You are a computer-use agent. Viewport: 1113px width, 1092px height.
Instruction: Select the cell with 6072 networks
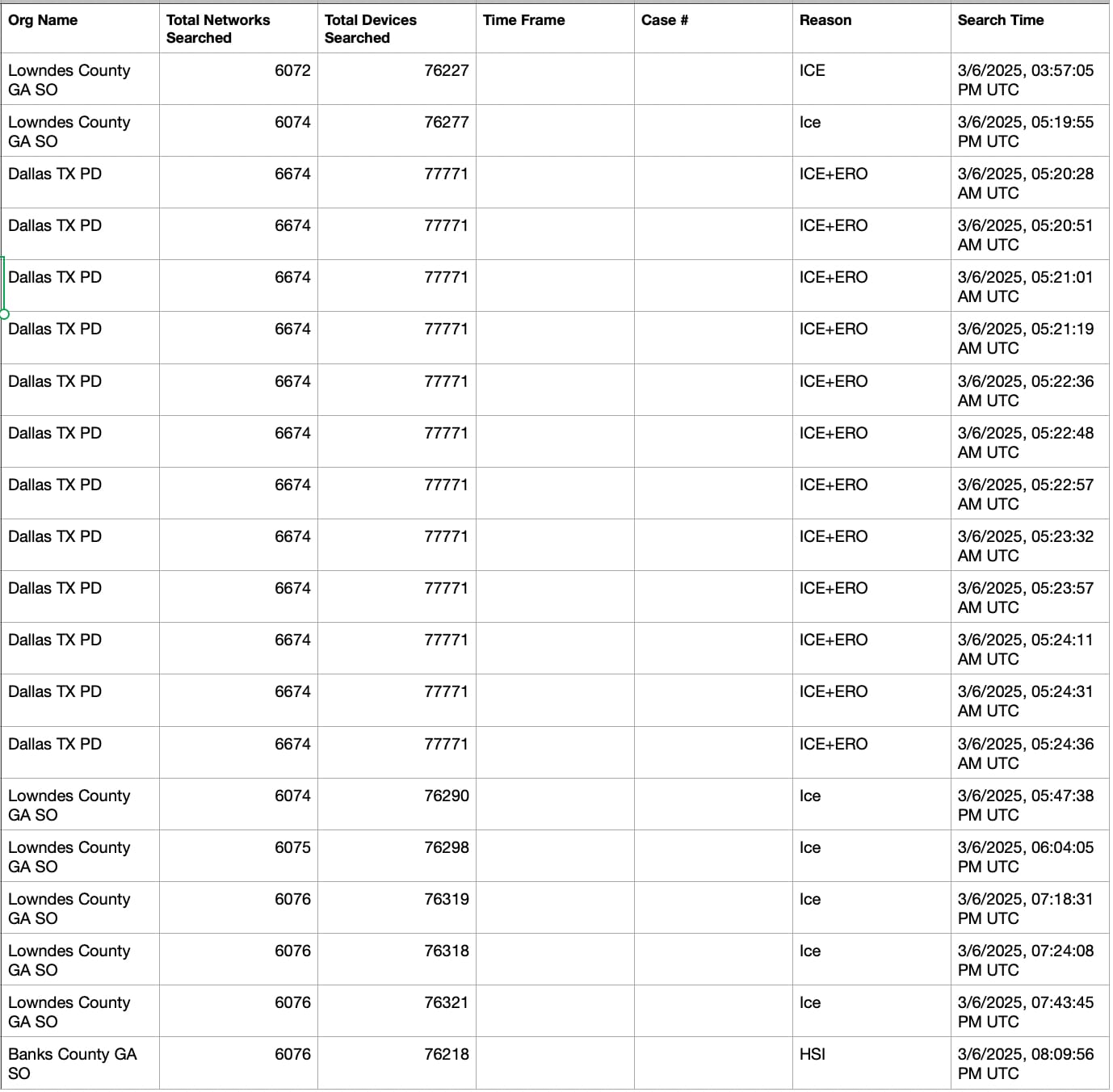click(238, 79)
